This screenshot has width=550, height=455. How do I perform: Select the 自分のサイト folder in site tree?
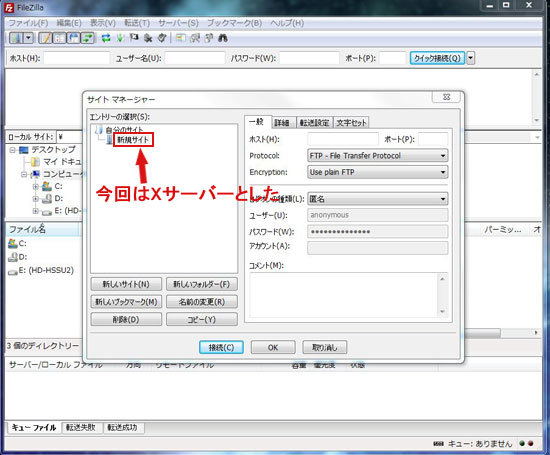pyautogui.click(x=124, y=129)
